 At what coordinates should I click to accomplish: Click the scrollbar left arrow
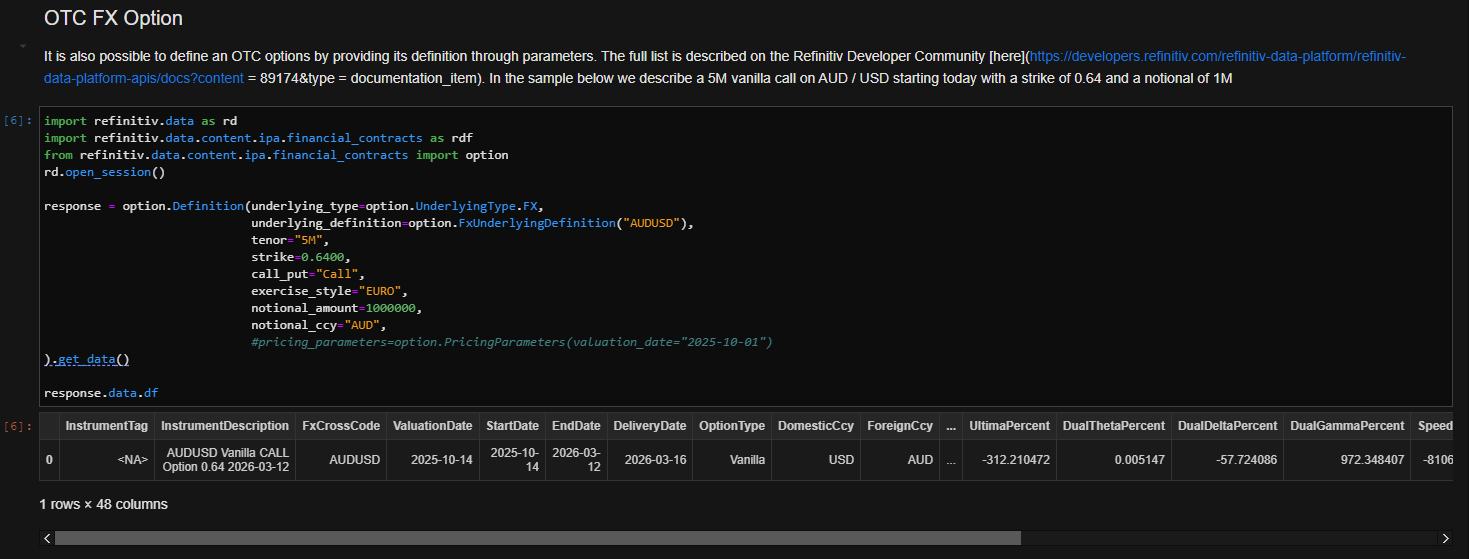(x=47, y=538)
